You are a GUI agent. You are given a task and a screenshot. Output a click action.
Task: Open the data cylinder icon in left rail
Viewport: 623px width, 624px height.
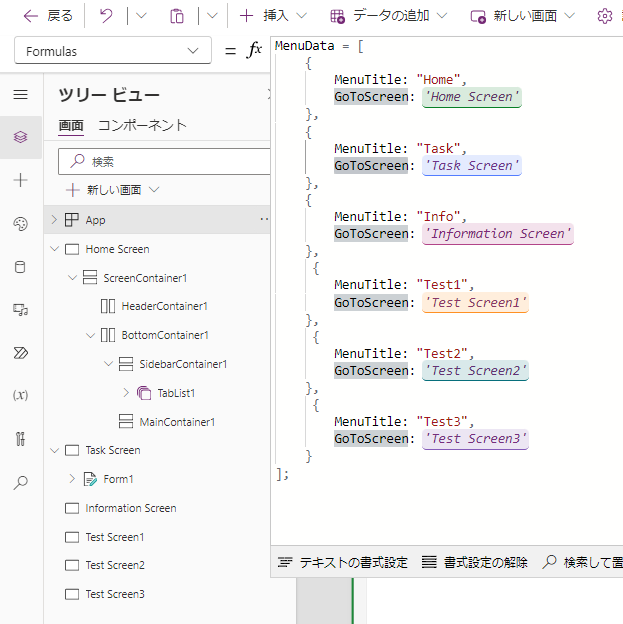click(20, 267)
